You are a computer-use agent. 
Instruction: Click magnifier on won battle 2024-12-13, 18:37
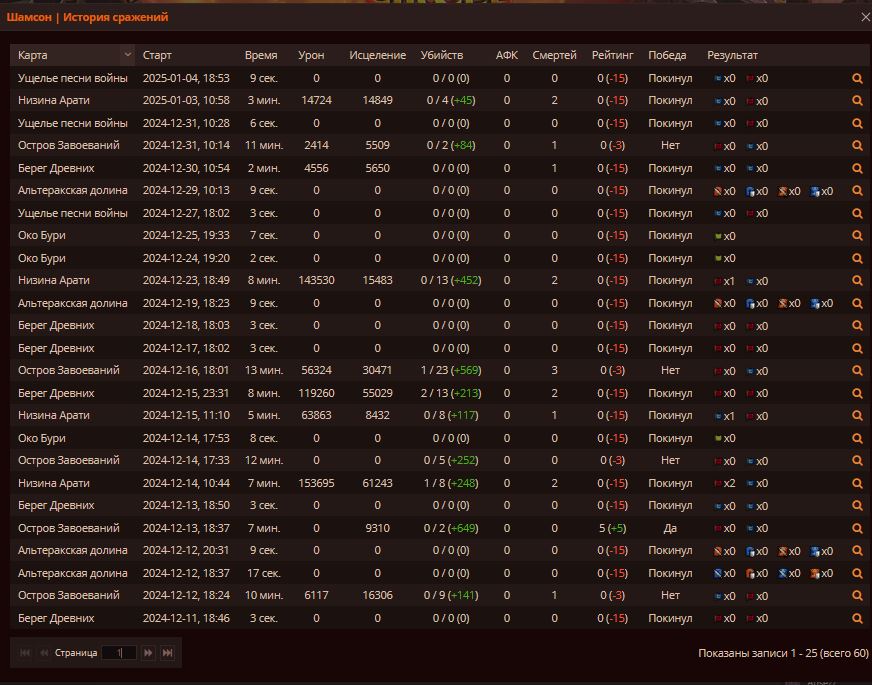pyautogui.click(x=857, y=529)
